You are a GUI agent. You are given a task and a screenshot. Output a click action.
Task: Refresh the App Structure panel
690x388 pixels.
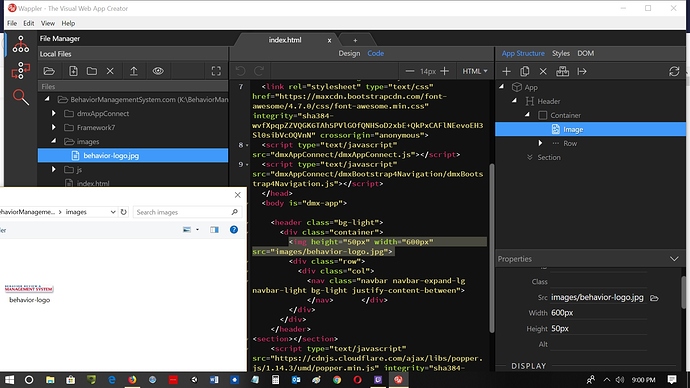tap(674, 71)
